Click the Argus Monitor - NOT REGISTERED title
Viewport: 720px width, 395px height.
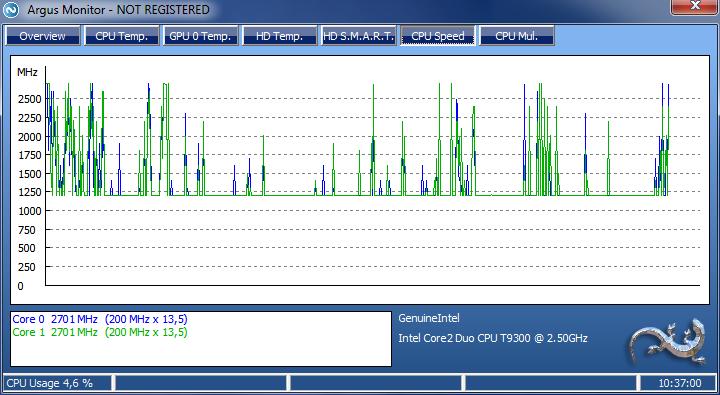click(118, 10)
